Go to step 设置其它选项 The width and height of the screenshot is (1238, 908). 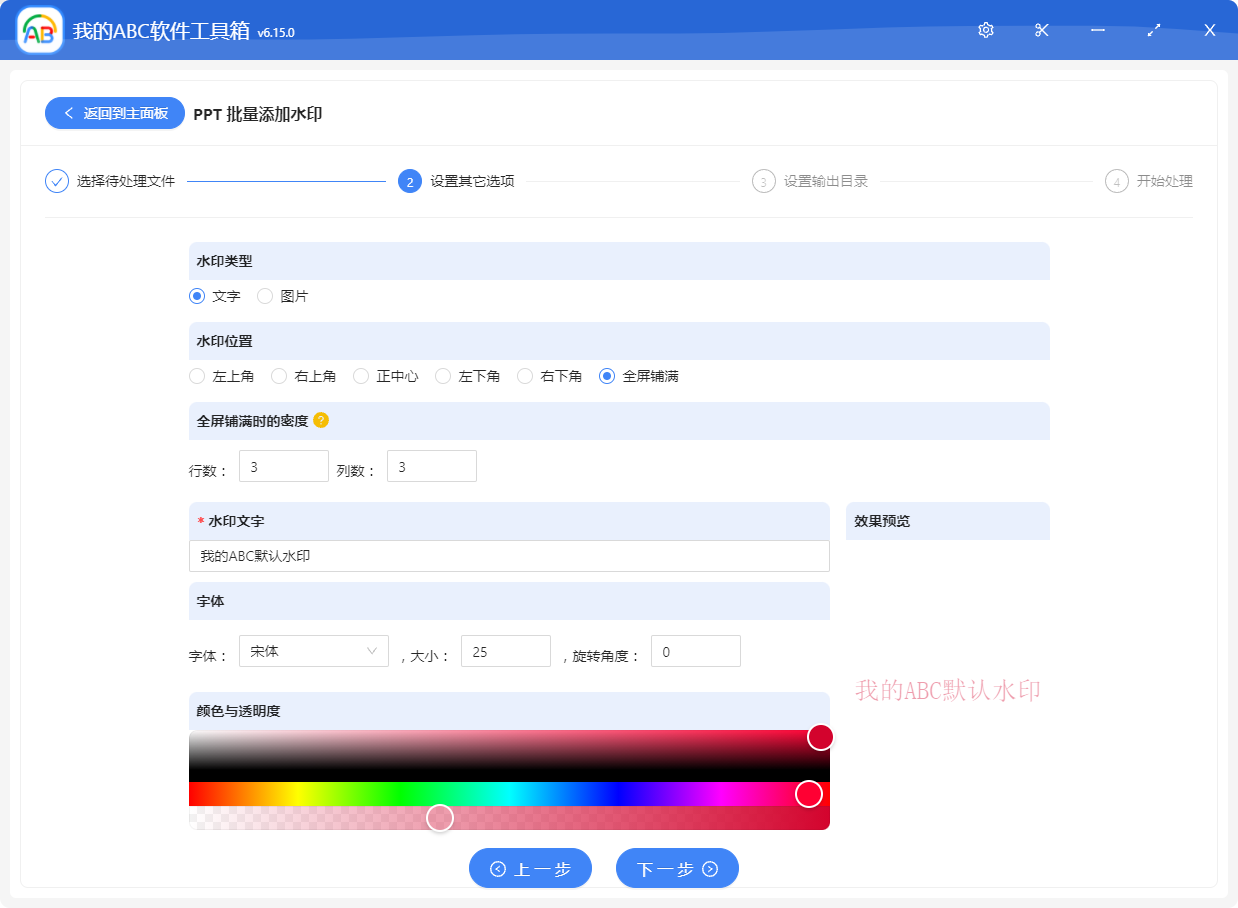click(x=472, y=181)
